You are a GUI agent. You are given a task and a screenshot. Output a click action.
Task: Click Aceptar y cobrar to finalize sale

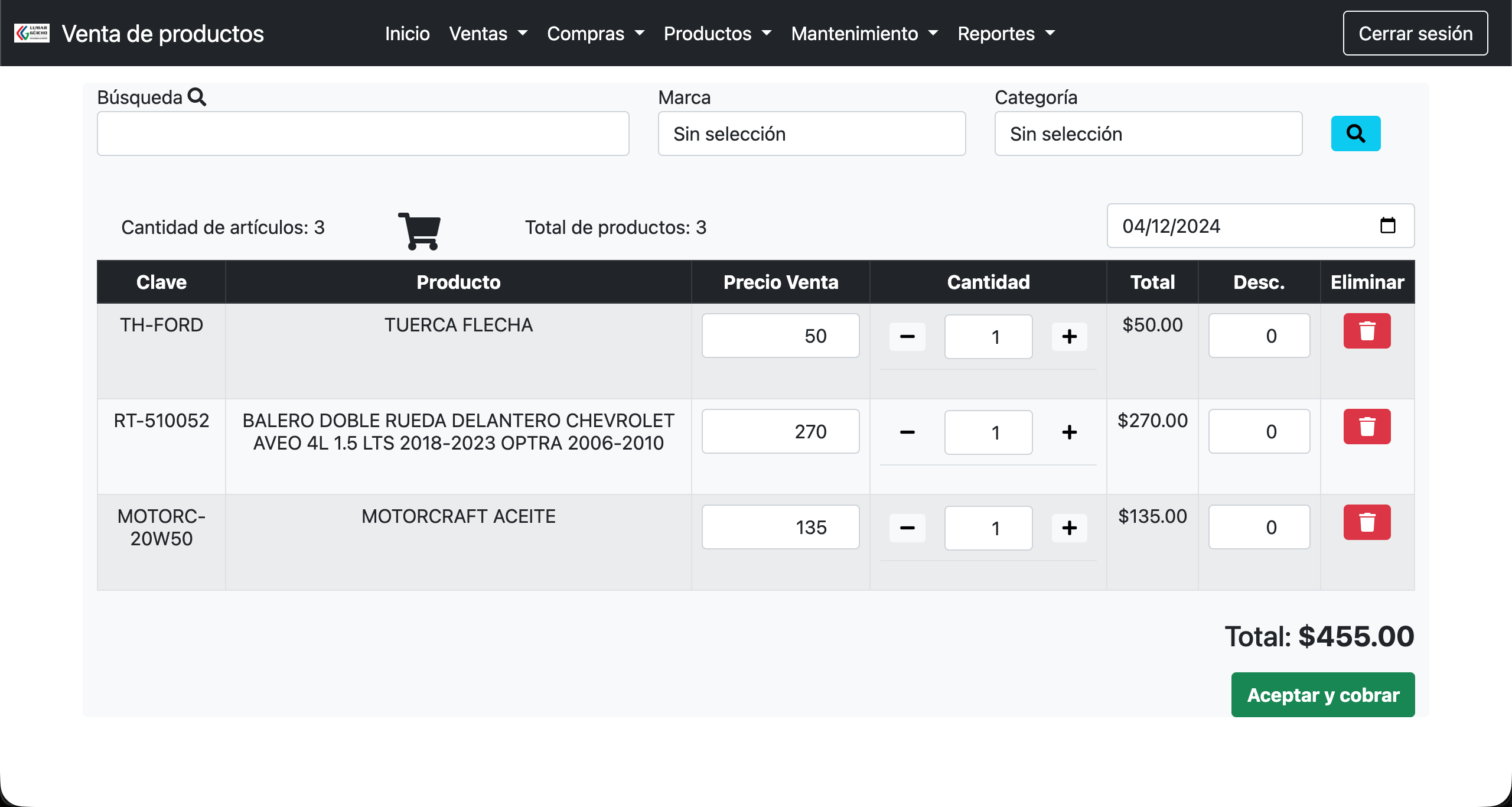pyautogui.click(x=1323, y=695)
